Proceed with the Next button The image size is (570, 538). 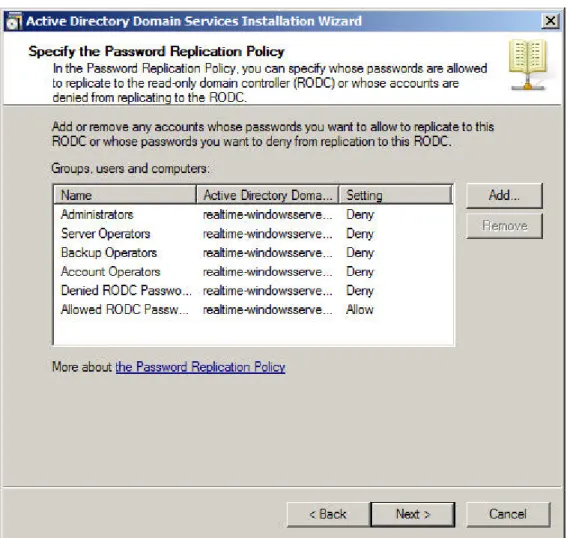(x=413, y=514)
